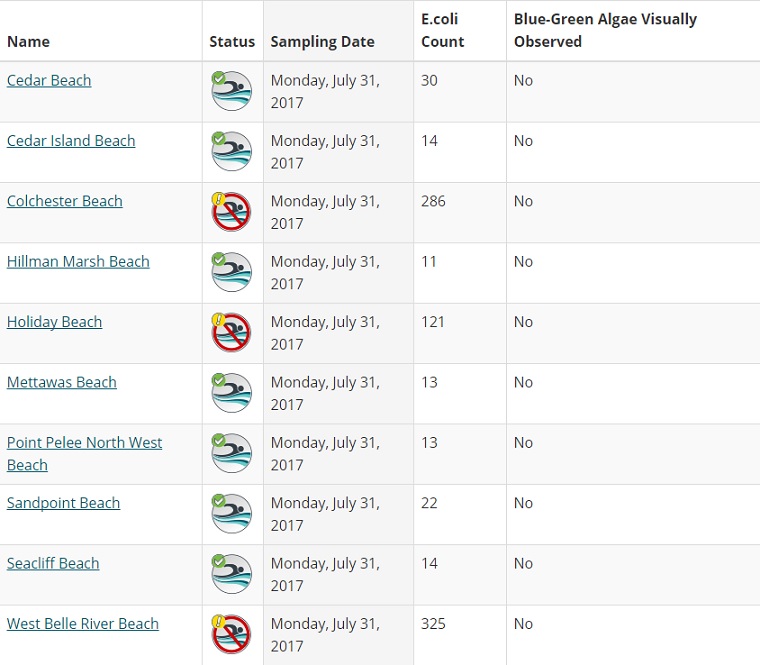Click Seacliff Beach swim status icon
The width and height of the screenshot is (760, 665).
point(232,574)
